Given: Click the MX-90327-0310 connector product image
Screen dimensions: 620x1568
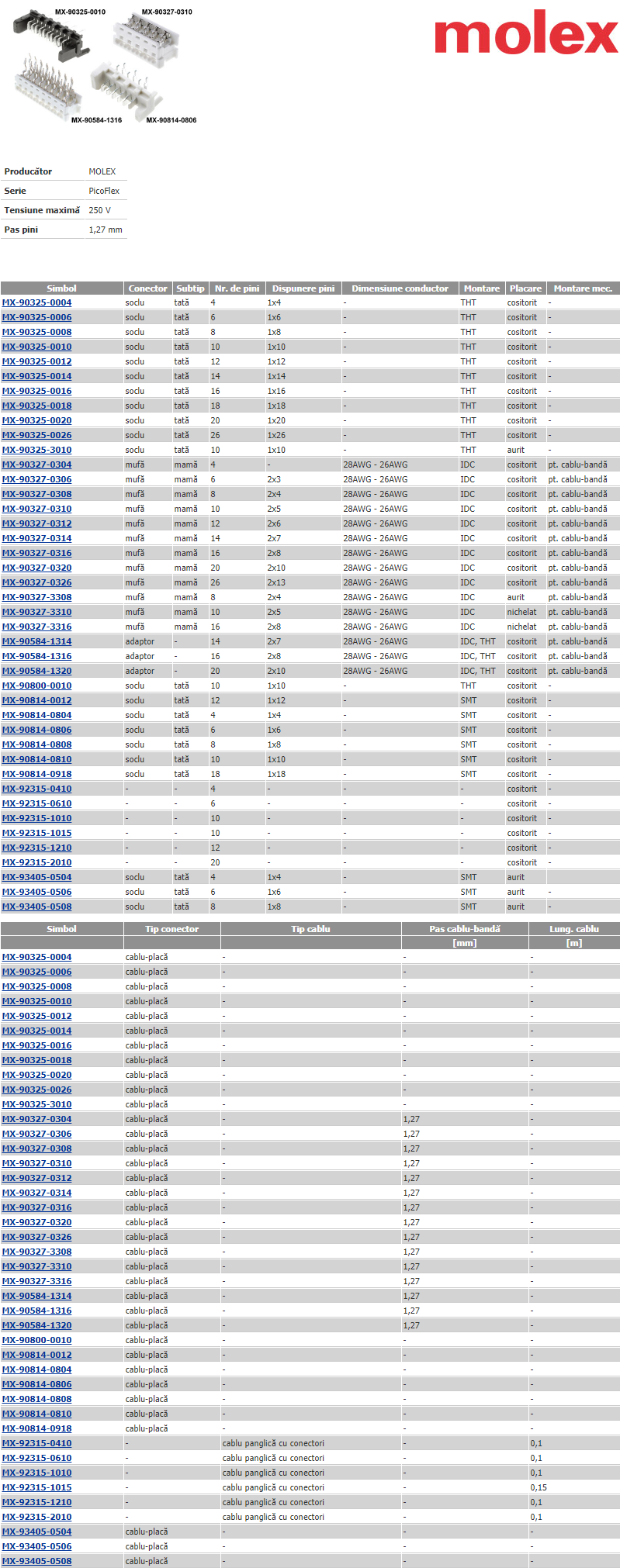Looking at the screenshot, I should tap(147, 40).
